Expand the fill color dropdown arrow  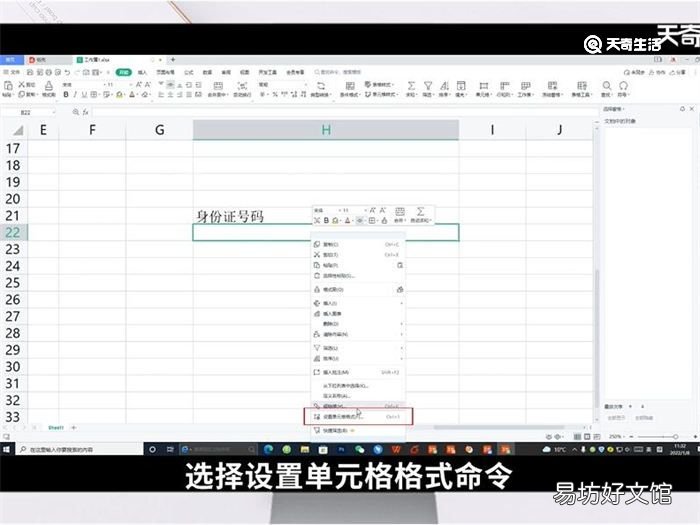click(x=125, y=95)
